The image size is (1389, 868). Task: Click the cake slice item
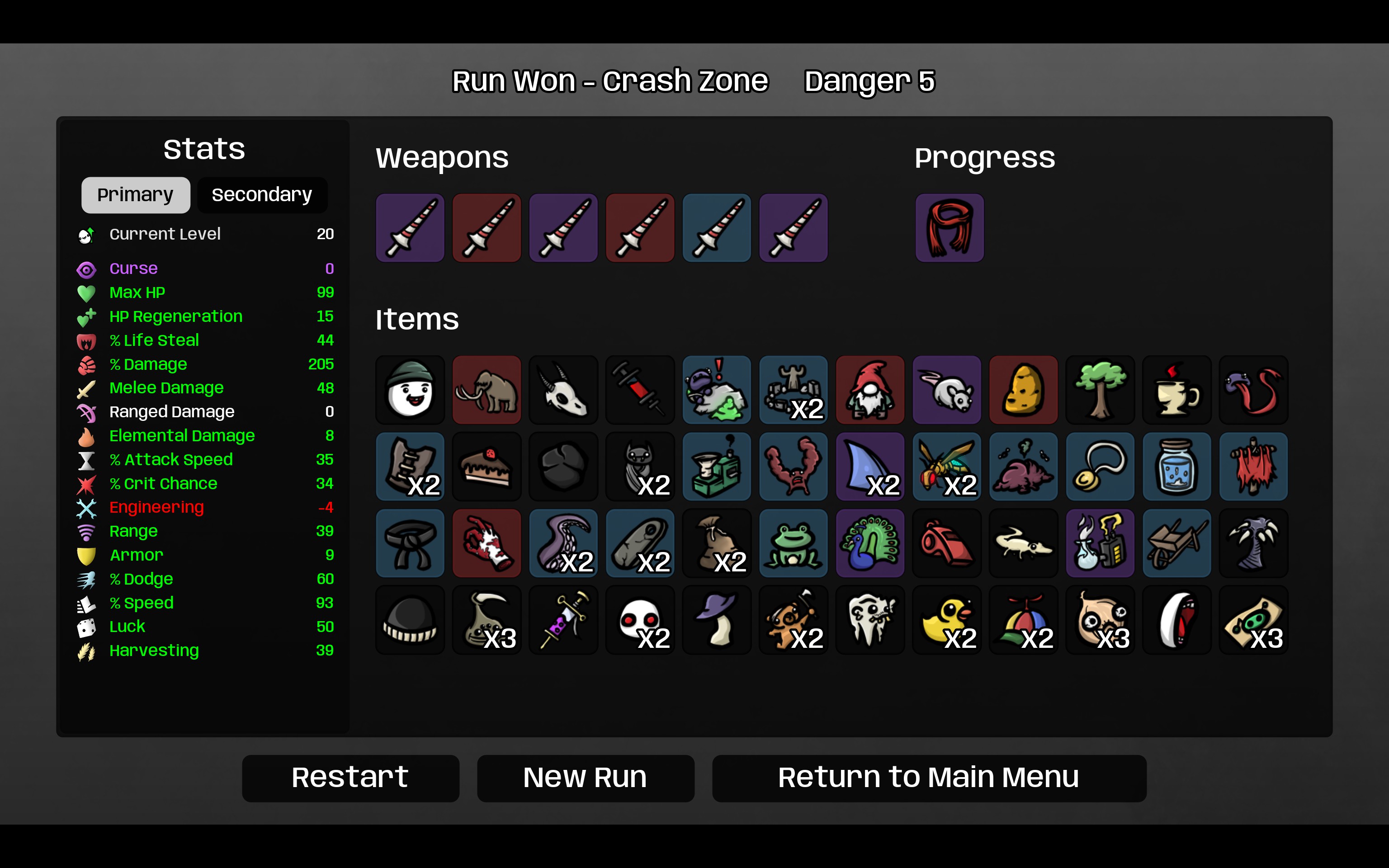coord(486,467)
